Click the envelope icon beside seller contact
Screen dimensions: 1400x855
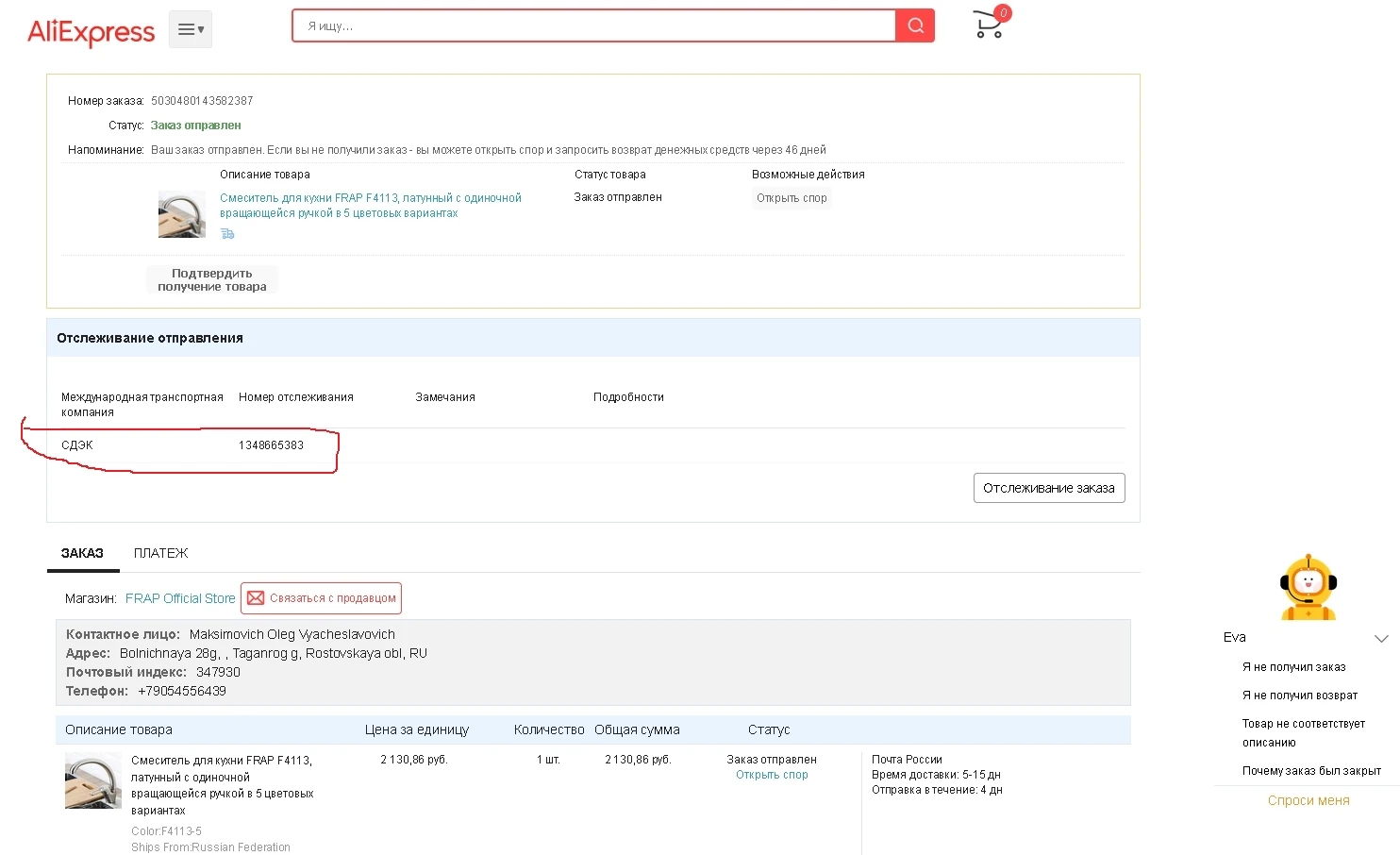pos(256,598)
